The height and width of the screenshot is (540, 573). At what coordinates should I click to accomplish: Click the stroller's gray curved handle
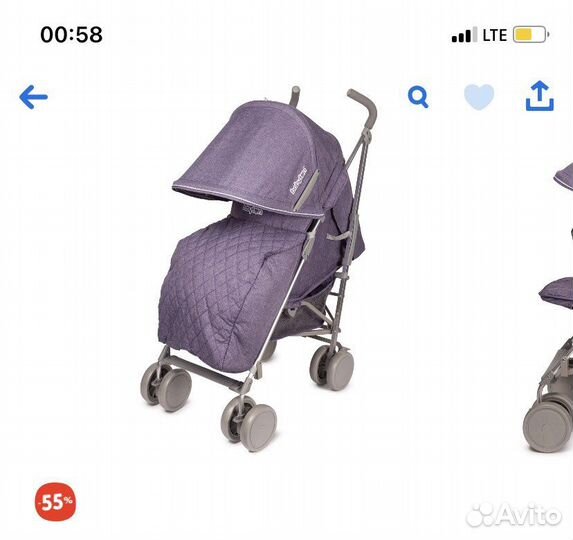tap(363, 109)
